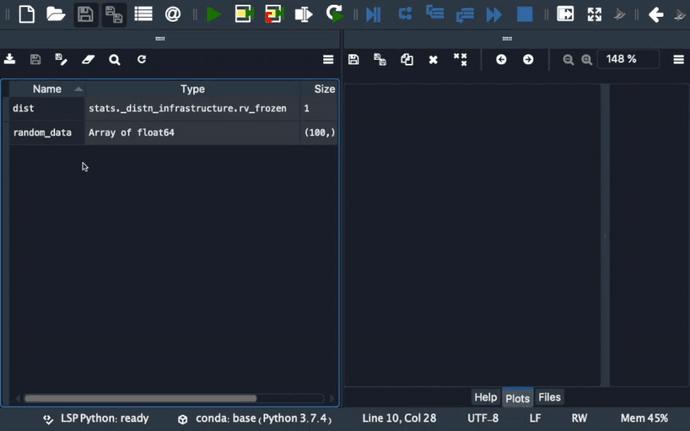Click the horizontal scrollbar in Variable Explorer
The width and height of the screenshot is (690, 431).
(x=140, y=398)
